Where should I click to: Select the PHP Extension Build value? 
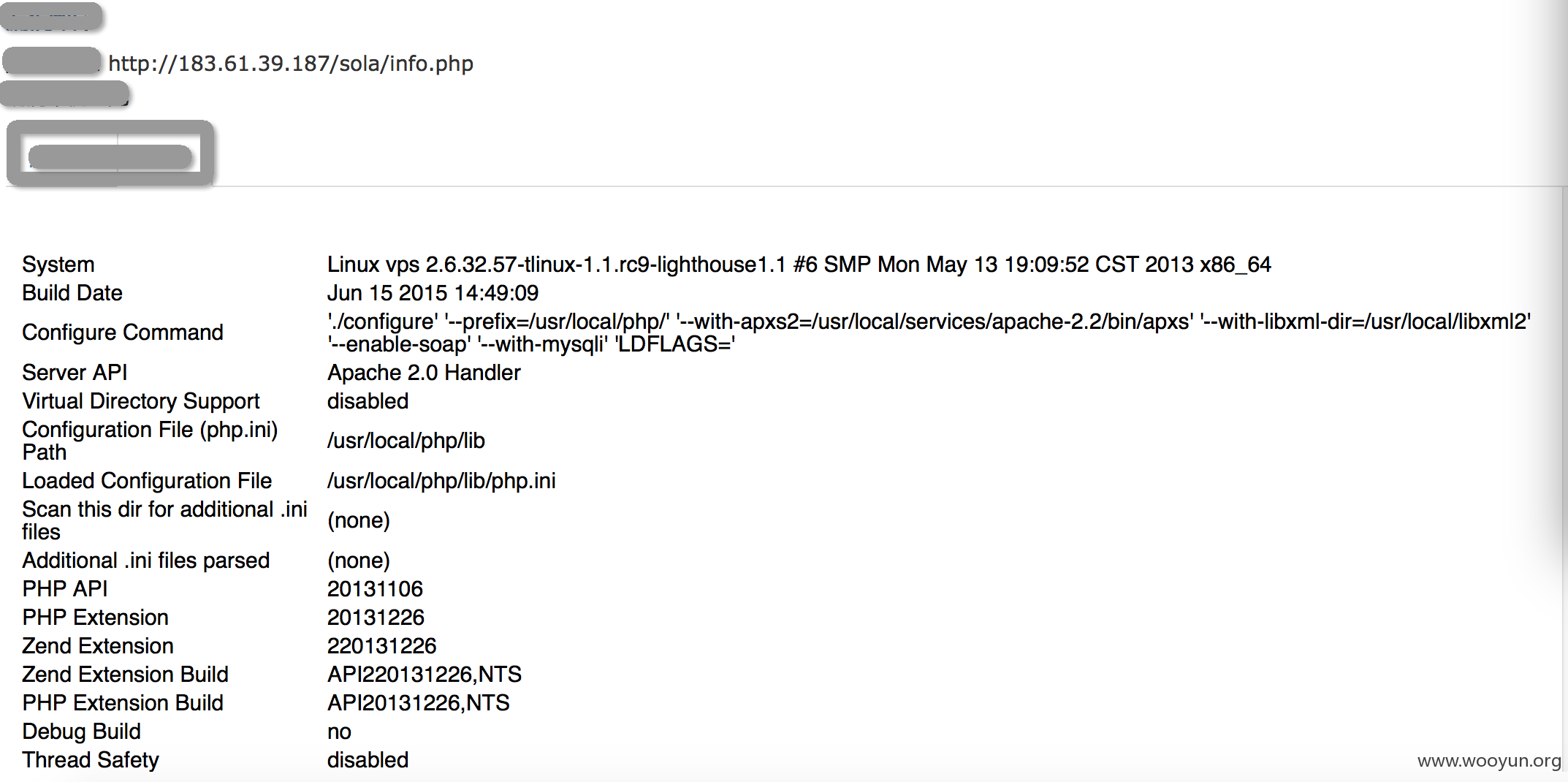(418, 702)
